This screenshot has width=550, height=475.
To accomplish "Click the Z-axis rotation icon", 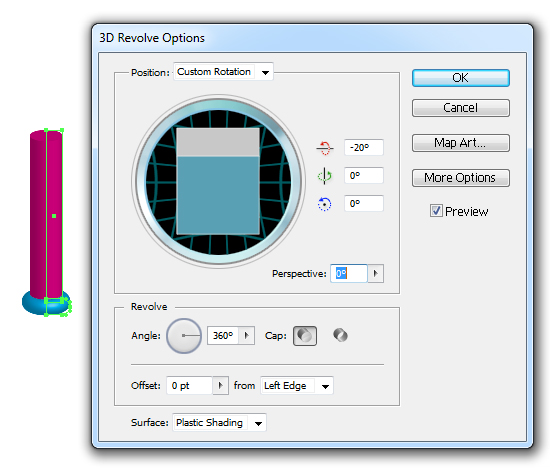I will click(324, 204).
